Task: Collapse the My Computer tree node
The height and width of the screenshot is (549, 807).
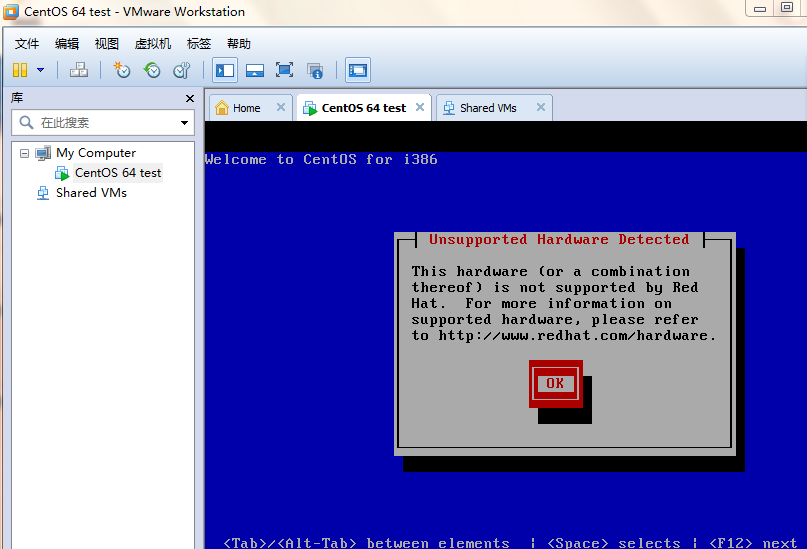Action: click(24, 153)
